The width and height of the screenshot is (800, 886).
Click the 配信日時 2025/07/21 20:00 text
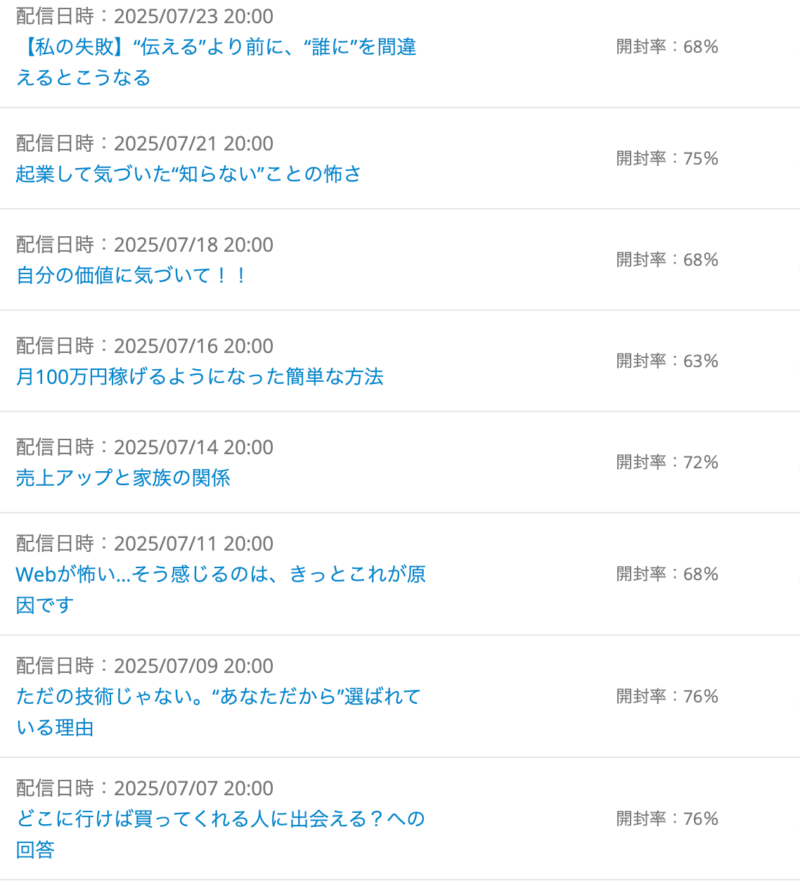click(x=145, y=144)
